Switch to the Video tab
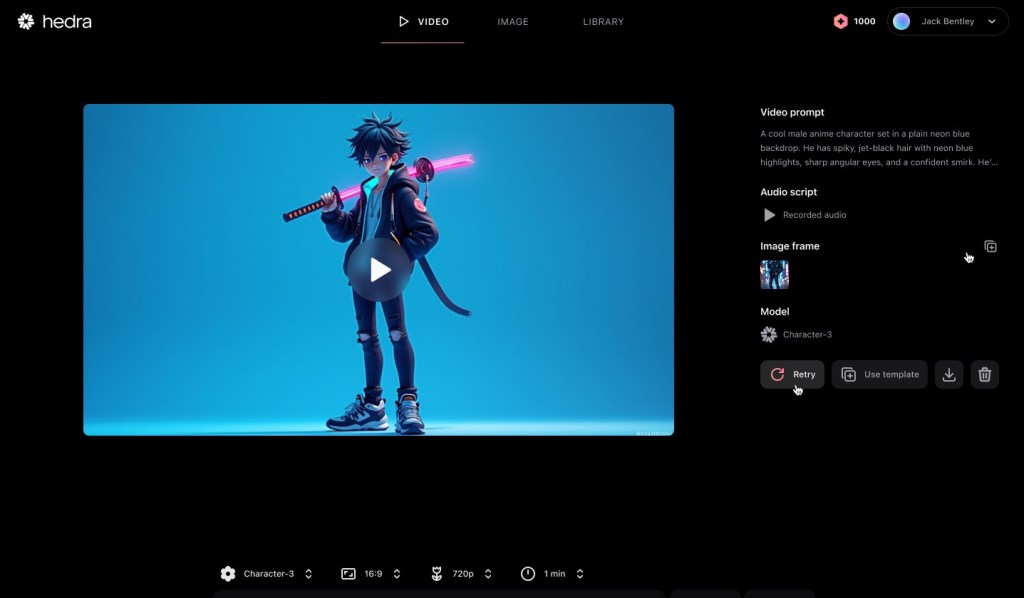The width and height of the screenshot is (1024, 598). [423, 21]
